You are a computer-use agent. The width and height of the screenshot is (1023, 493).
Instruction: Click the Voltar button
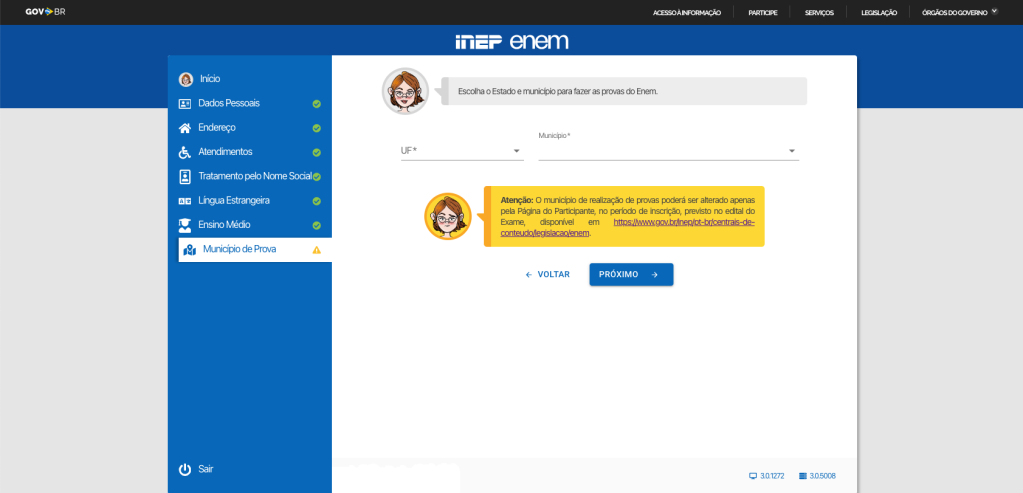(547, 275)
